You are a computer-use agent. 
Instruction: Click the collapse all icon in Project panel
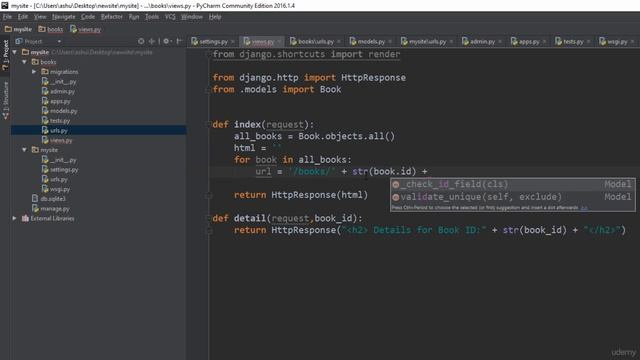click(x=151, y=41)
